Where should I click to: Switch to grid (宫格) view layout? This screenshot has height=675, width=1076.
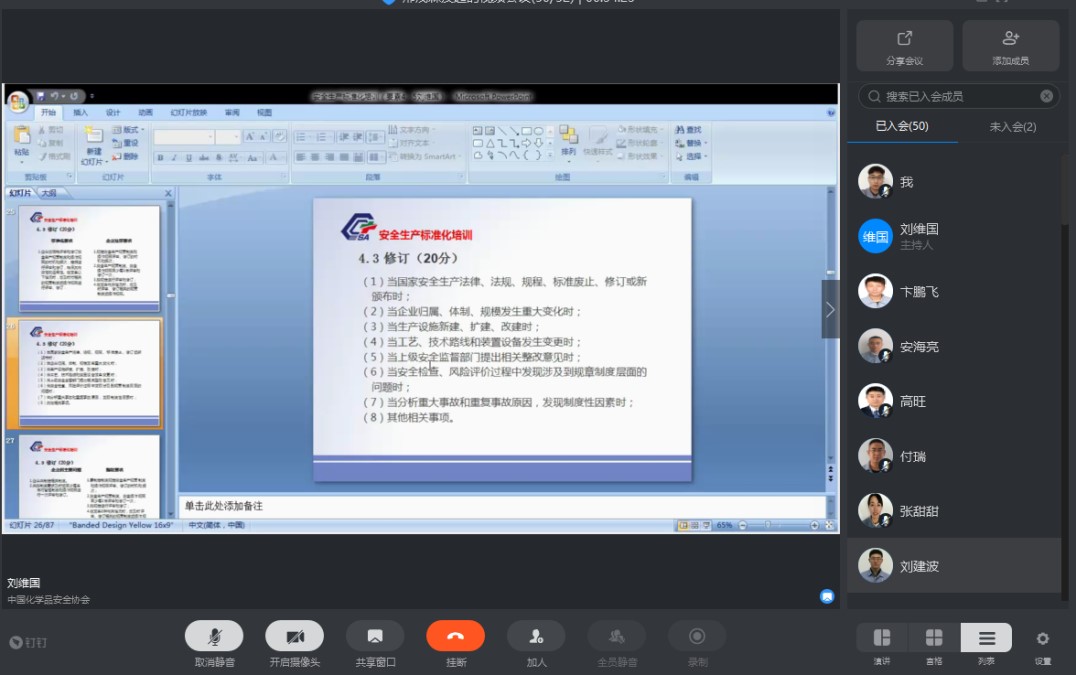934,638
